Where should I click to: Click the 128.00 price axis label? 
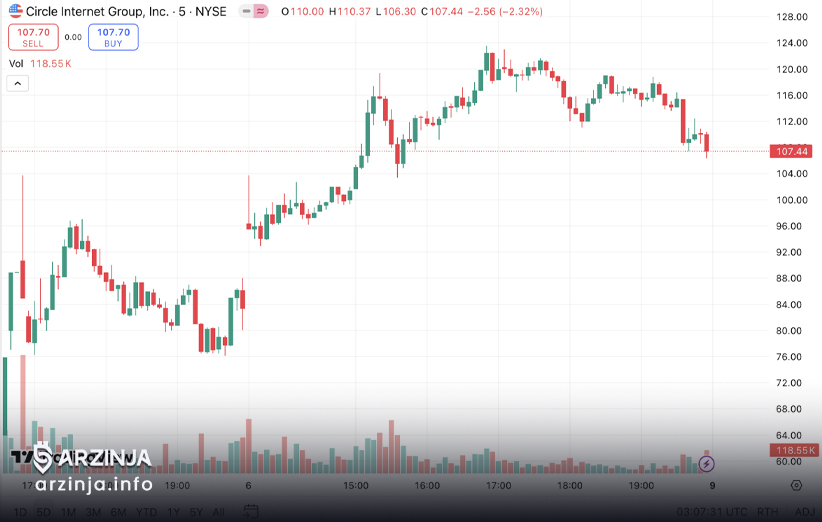point(792,17)
